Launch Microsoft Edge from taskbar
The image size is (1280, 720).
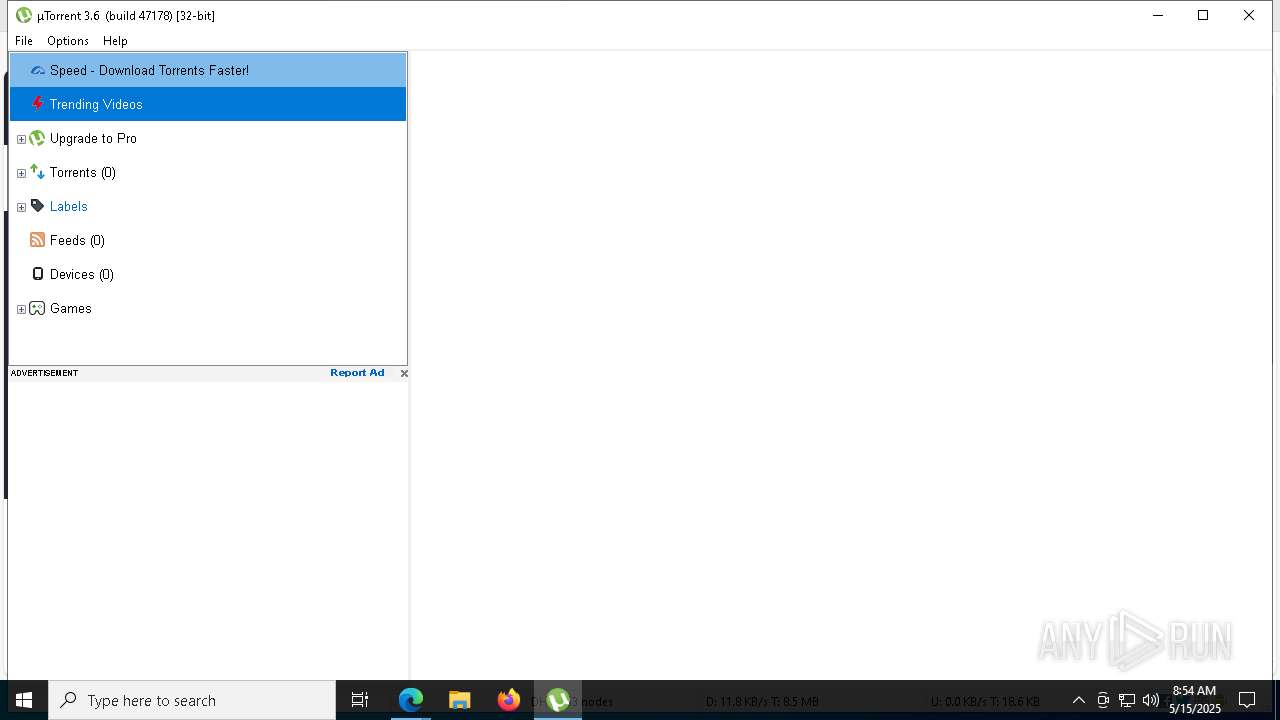click(x=411, y=700)
